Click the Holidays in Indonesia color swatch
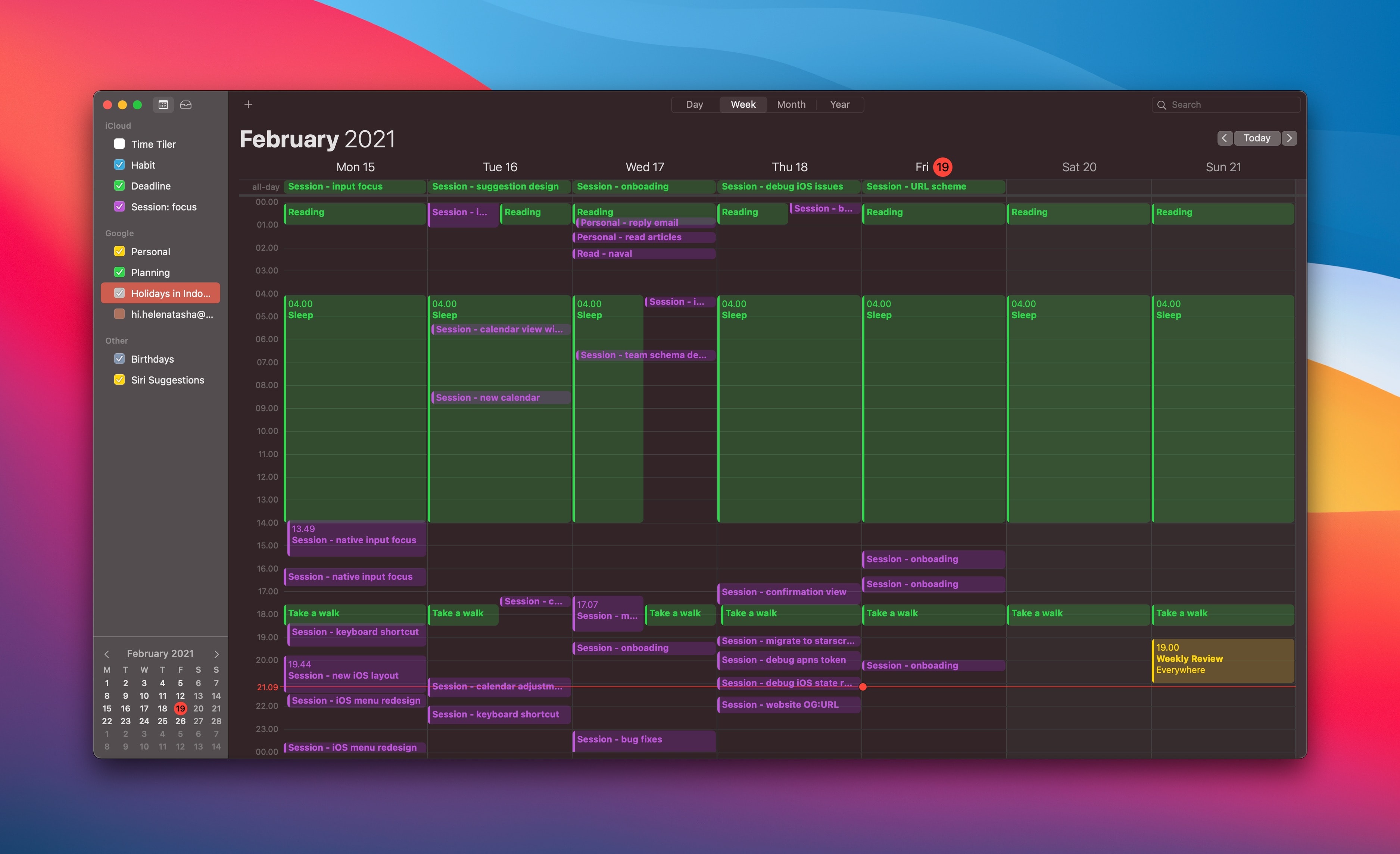 119,293
